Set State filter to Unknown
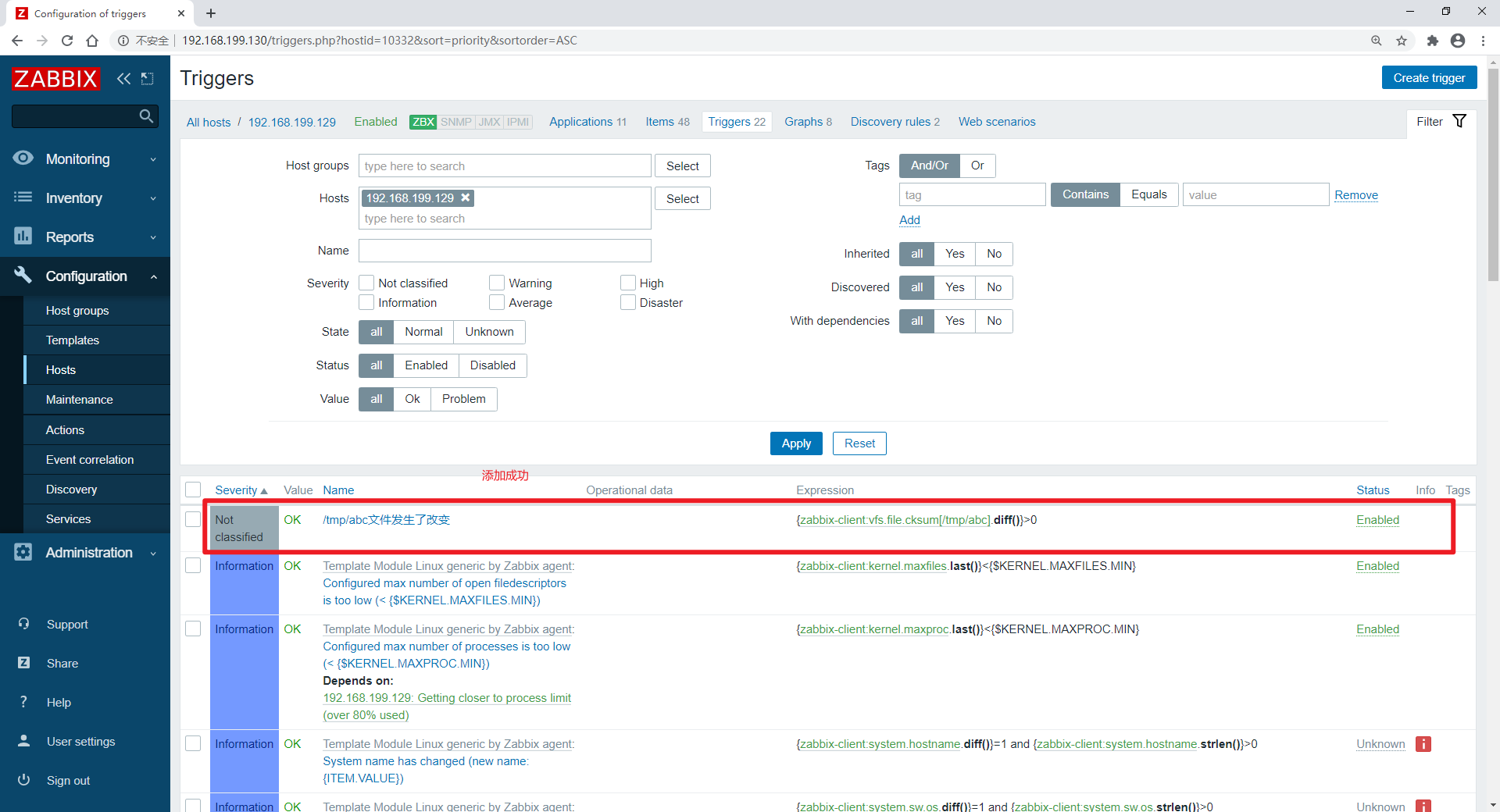Image resolution: width=1500 pixels, height=812 pixels. 489,332
